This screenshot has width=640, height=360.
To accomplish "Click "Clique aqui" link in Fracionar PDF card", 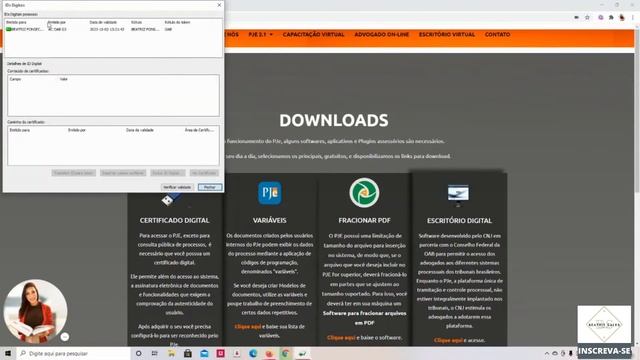I will tap(341, 338).
